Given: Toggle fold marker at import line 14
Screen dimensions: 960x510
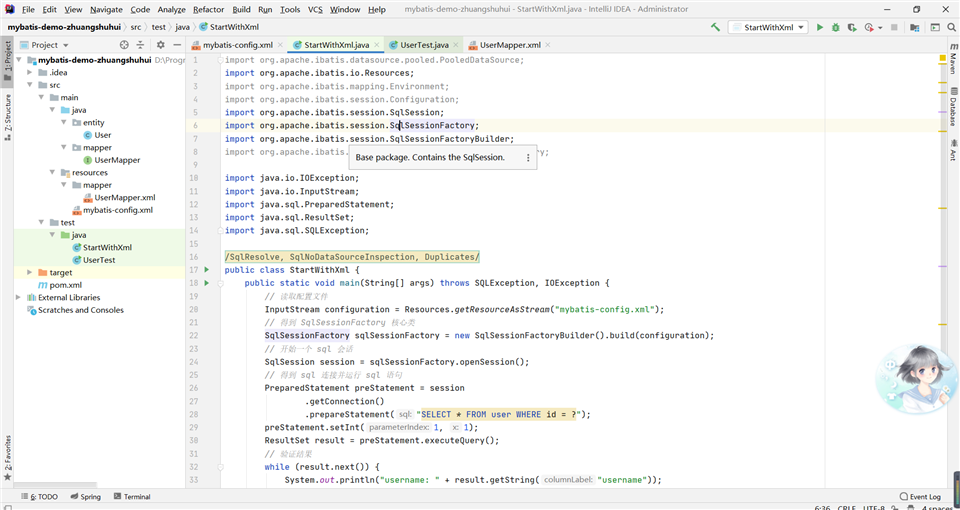Looking at the screenshot, I should point(221,231).
